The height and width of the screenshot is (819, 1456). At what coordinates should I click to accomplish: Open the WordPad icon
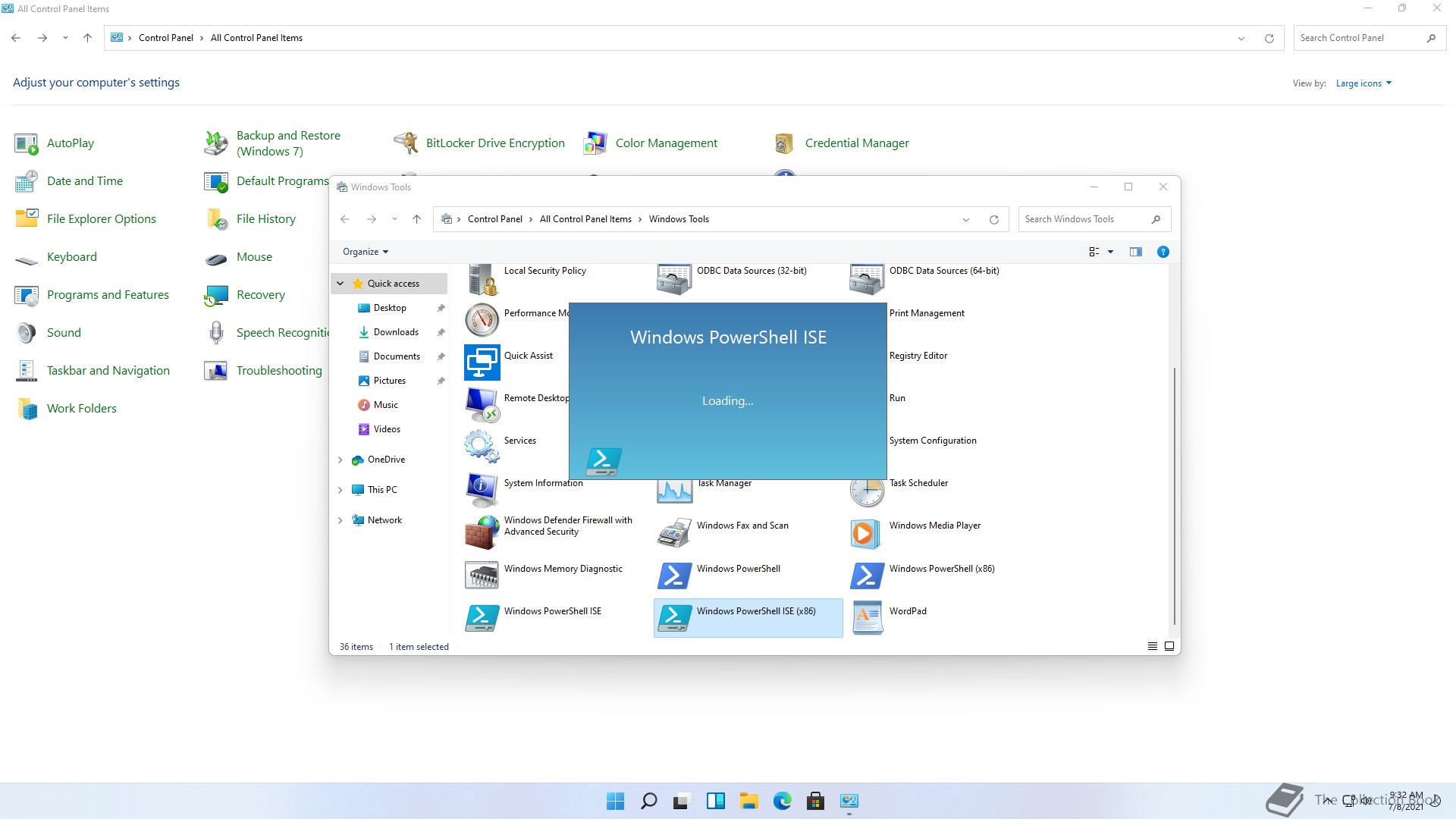[x=868, y=618]
